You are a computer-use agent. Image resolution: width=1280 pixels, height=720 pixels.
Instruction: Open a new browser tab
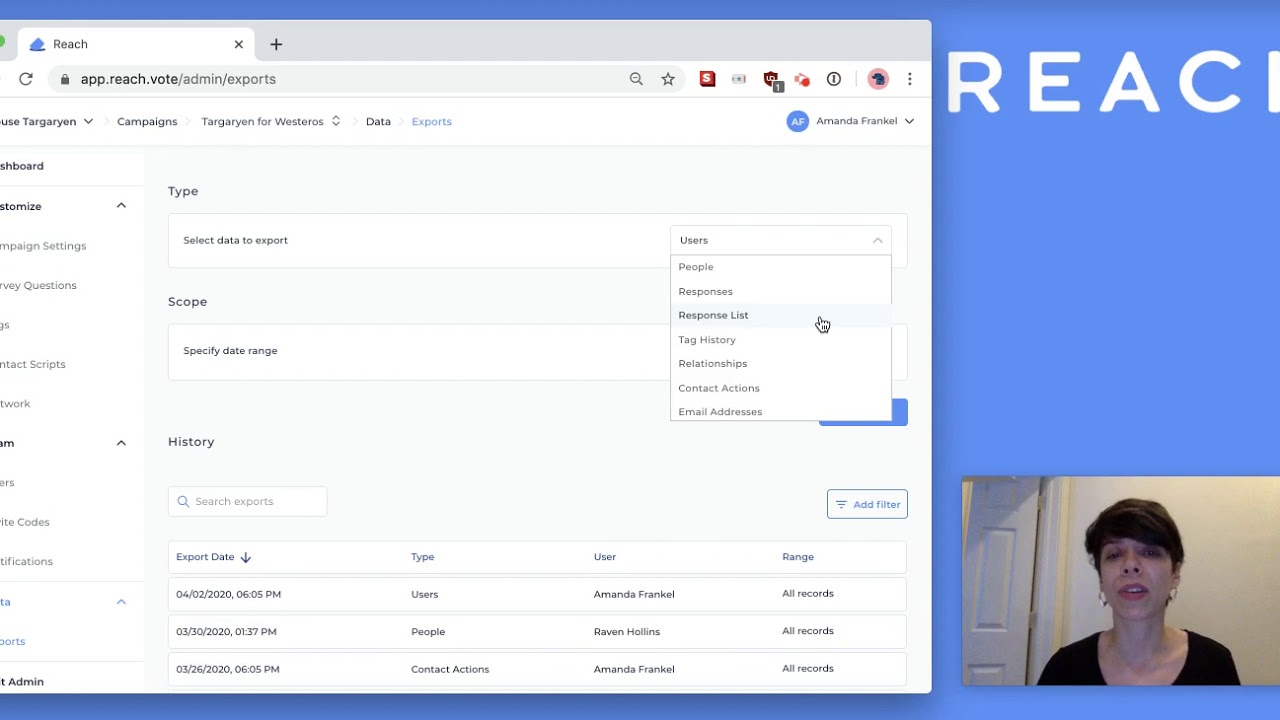coord(276,44)
